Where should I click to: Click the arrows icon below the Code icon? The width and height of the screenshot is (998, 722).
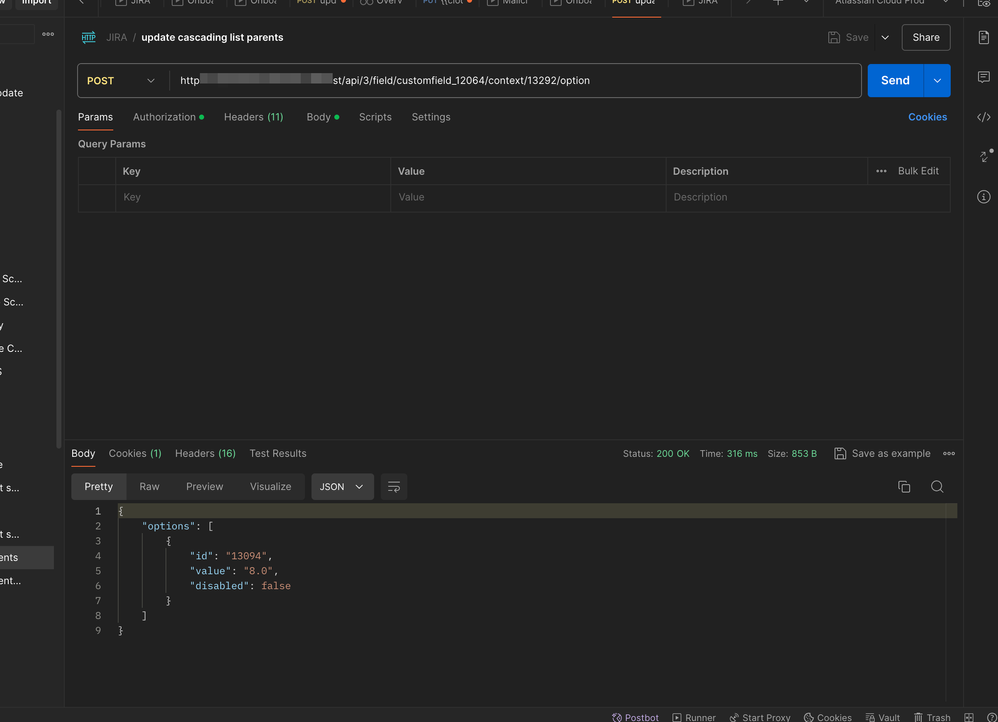[x=985, y=156]
